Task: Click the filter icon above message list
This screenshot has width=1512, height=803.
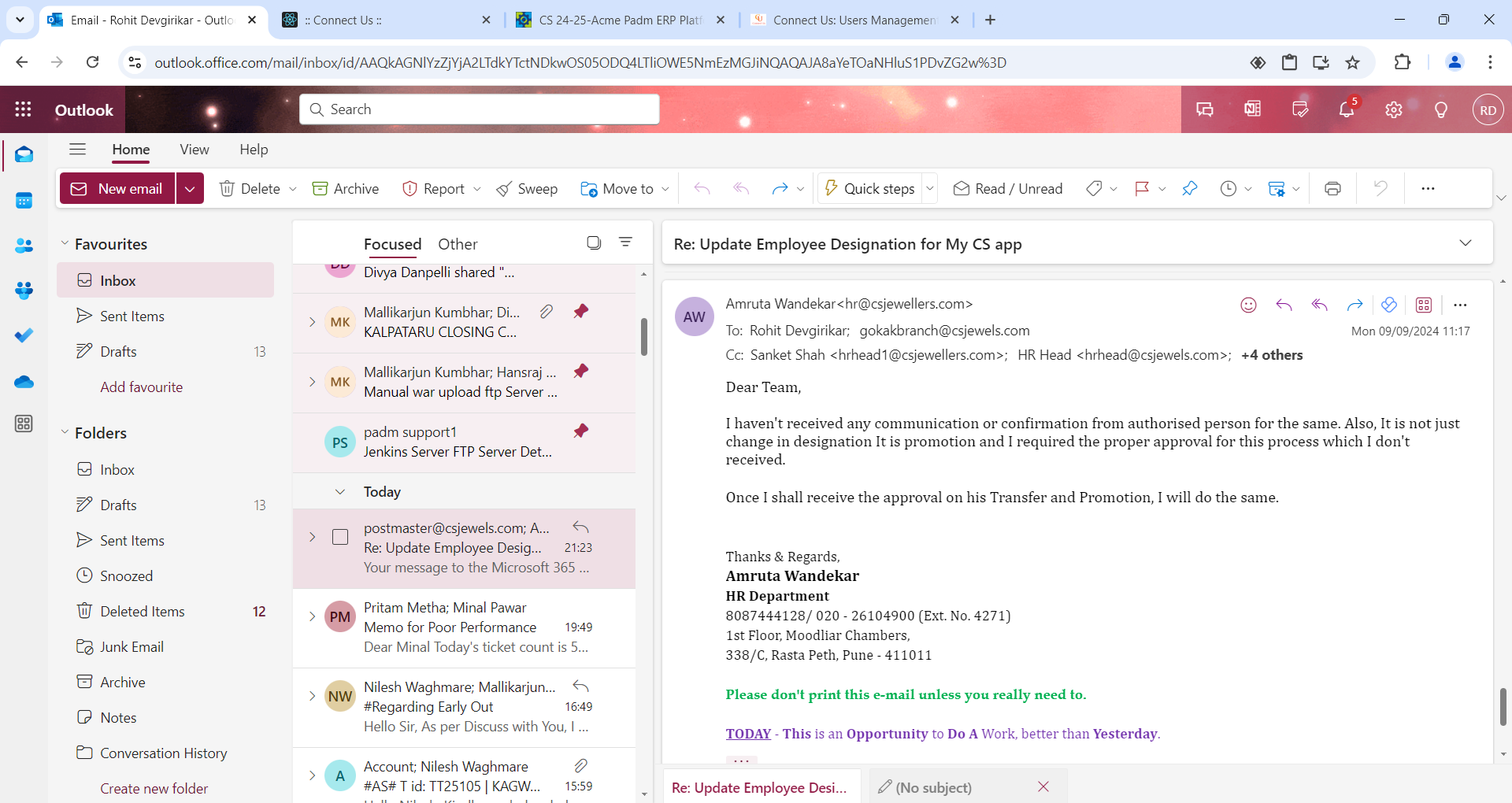Action: 625,242
